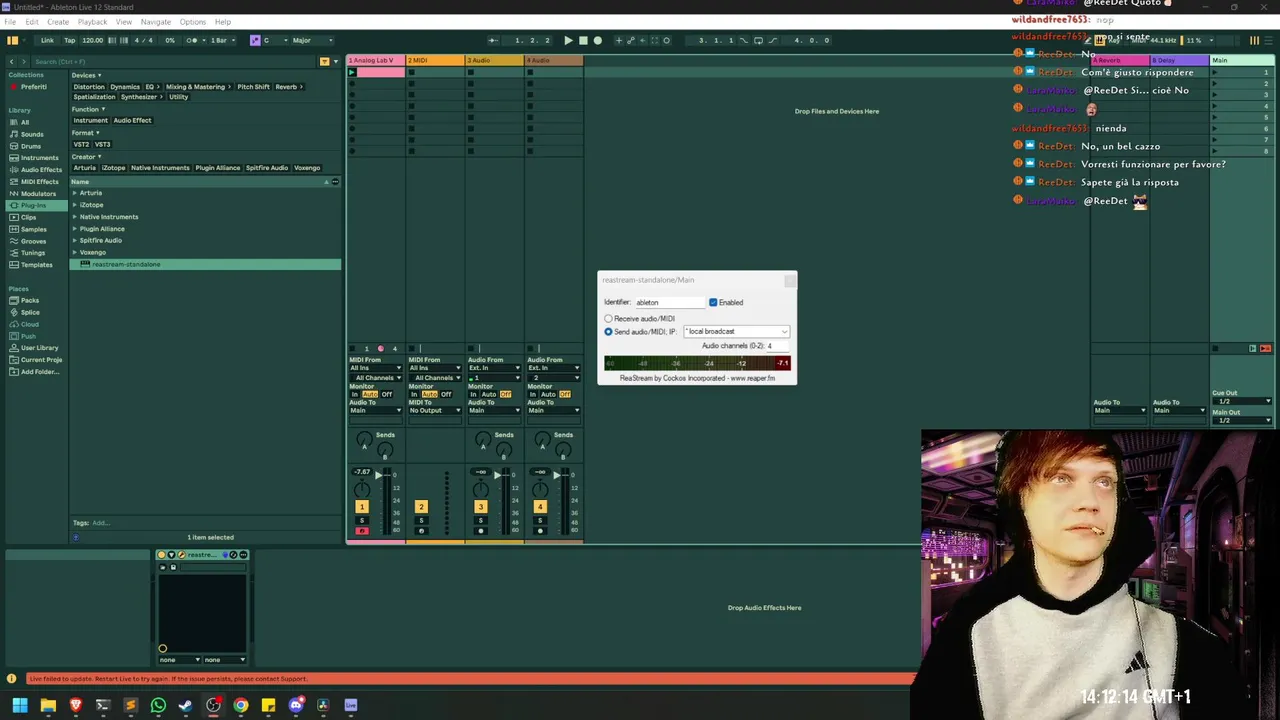
Task: Open track 2 MIDI To No Output dropdown
Action: point(434,410)
